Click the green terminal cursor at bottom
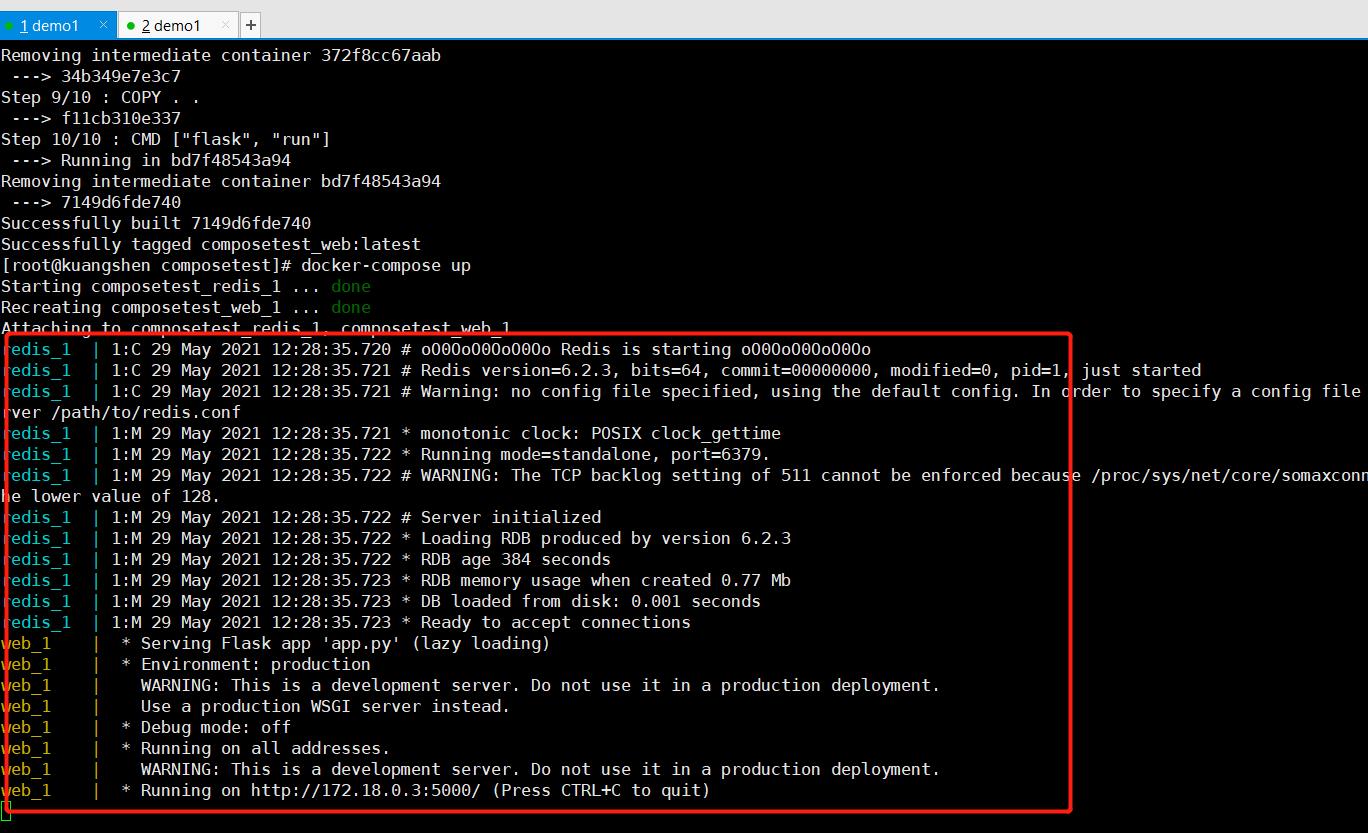1368x833 pixels. [6, 811]
